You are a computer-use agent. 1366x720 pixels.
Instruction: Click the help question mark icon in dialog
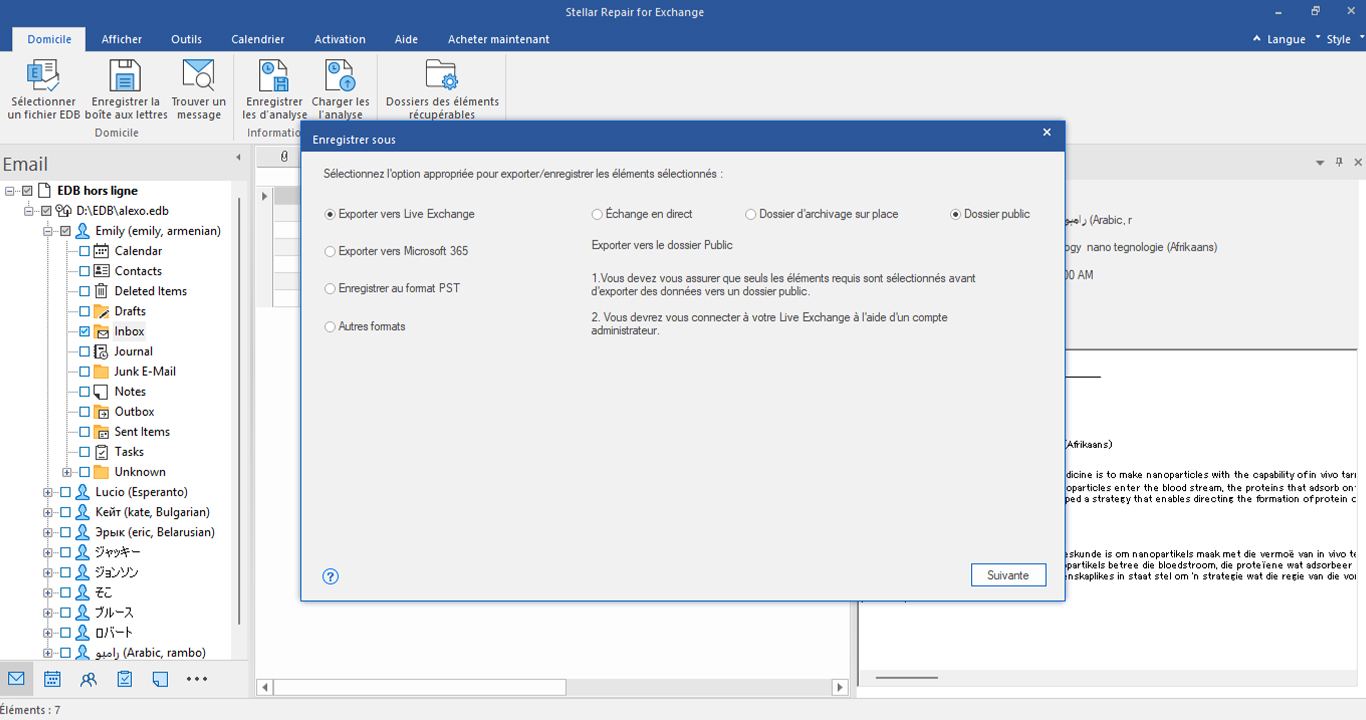(x=331, y=576)
